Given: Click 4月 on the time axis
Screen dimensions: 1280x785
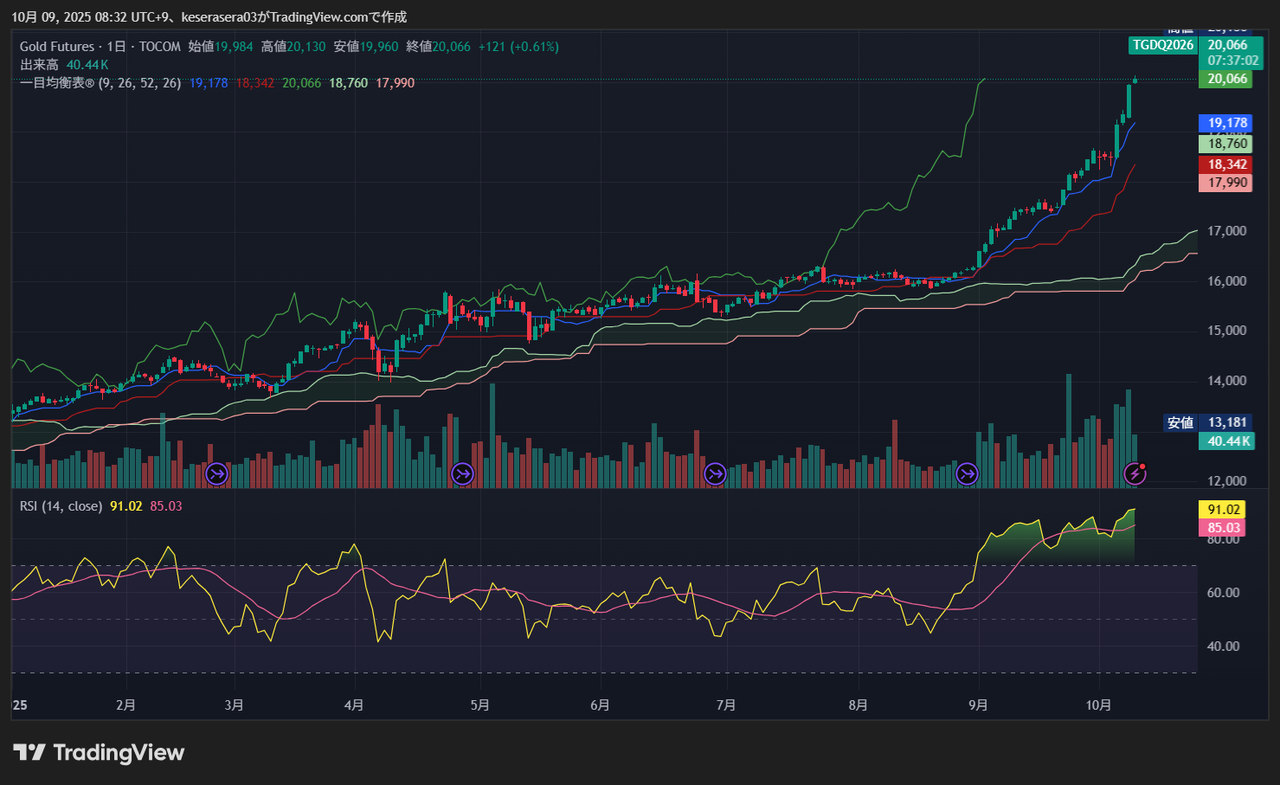Looking at the screenshot, I should click(353, 705).
